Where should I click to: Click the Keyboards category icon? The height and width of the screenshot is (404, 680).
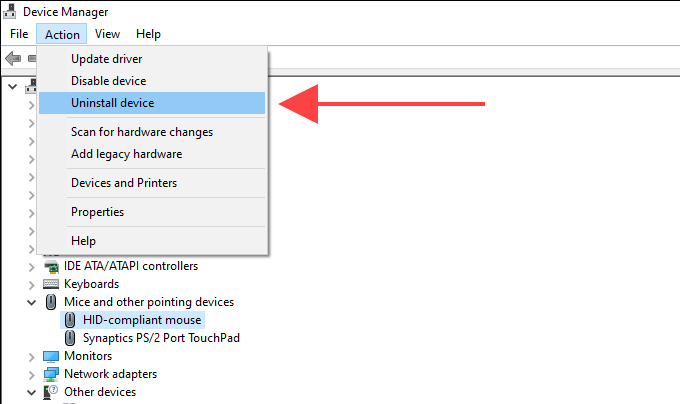(51, 284)
